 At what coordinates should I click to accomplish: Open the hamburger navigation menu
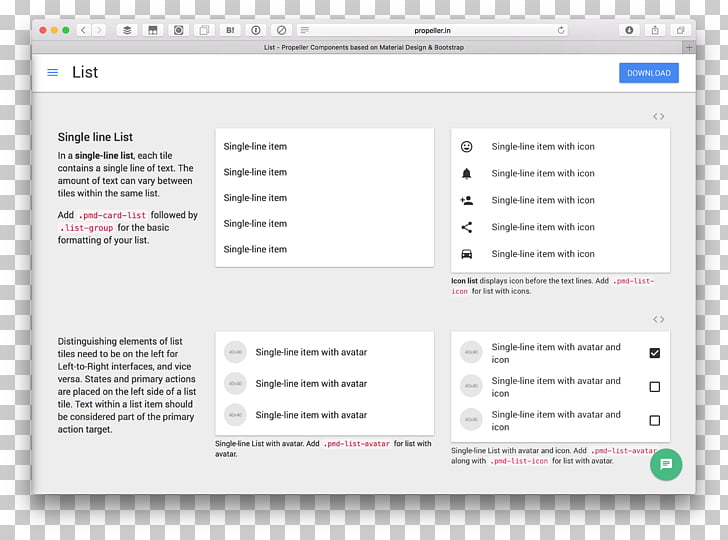click(52, 72)
